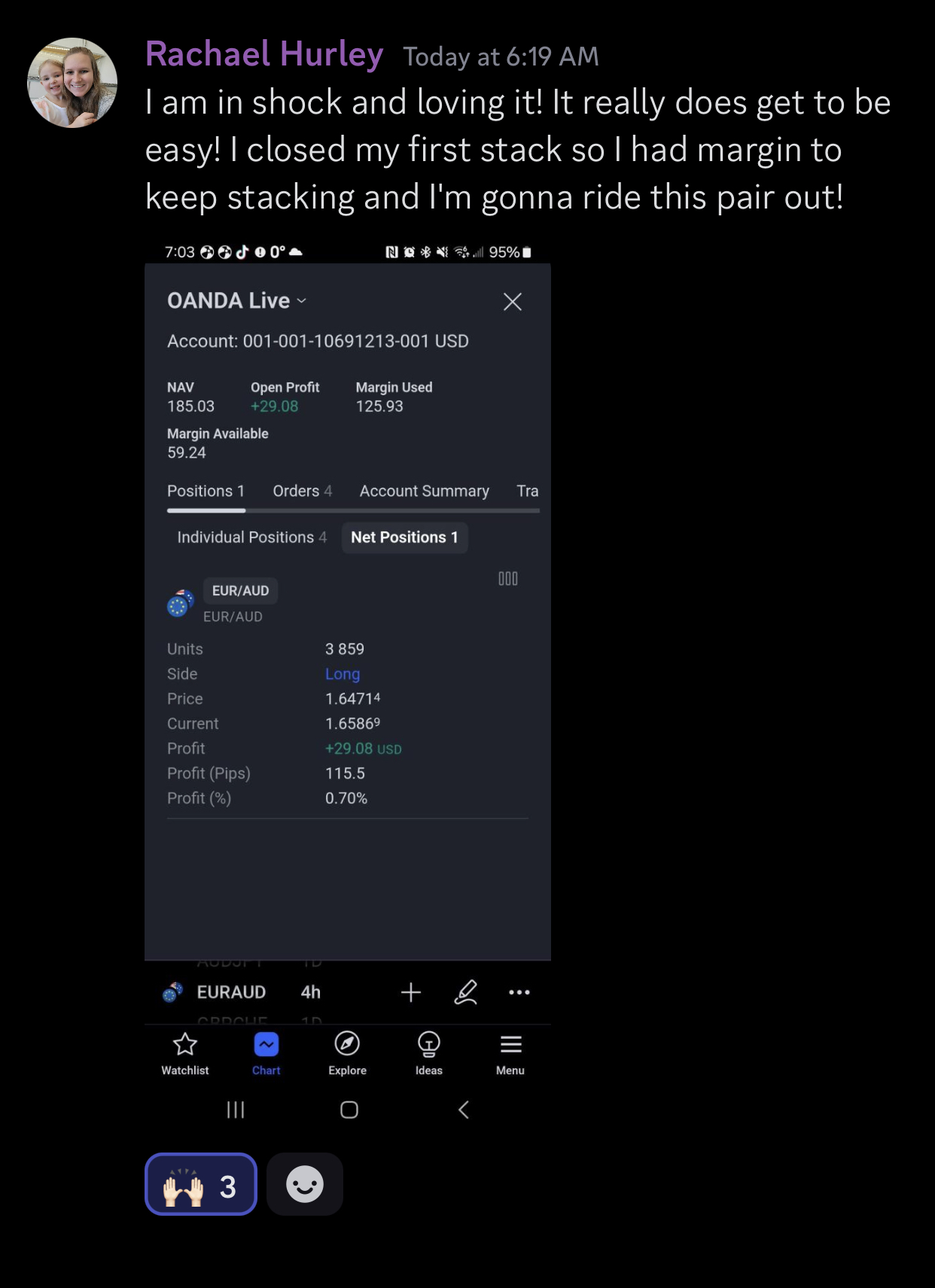Switch to the Orders tab

(x=302, y=491)
